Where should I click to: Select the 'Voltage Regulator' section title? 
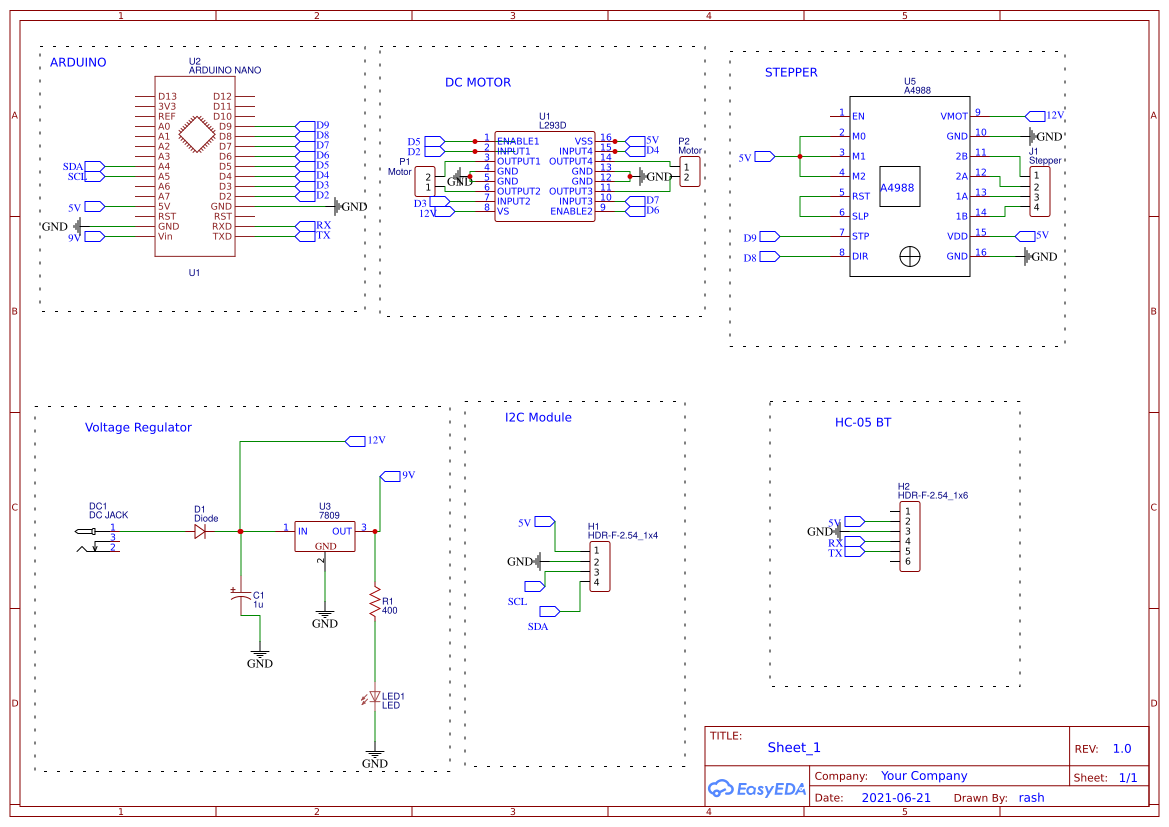coord(138,427)
